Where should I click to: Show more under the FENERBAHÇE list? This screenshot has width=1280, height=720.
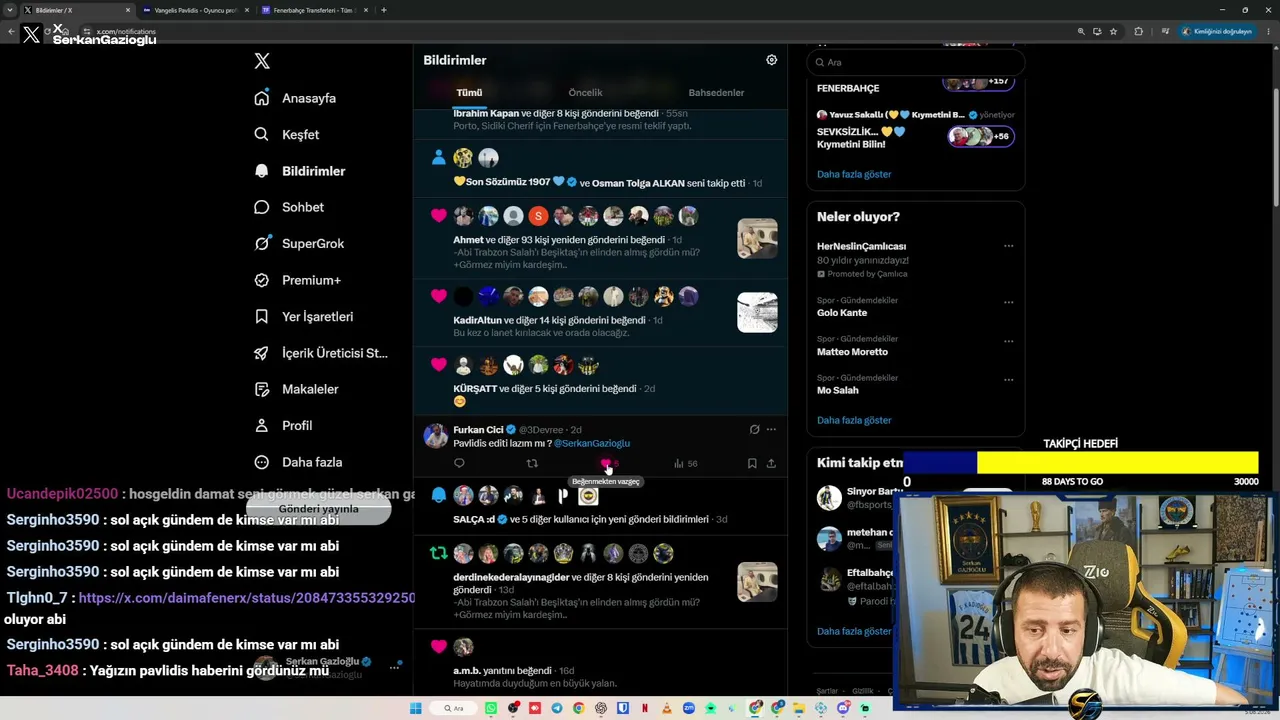853,174
